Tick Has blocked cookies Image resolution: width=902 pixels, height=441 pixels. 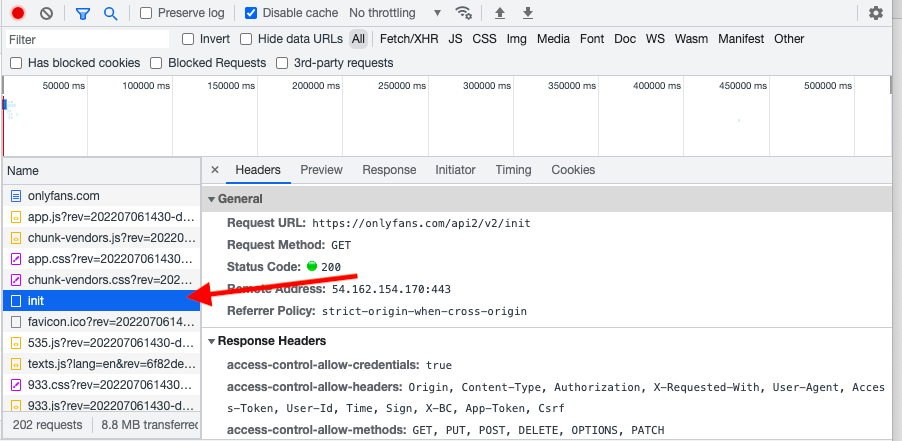coord(16,63)
